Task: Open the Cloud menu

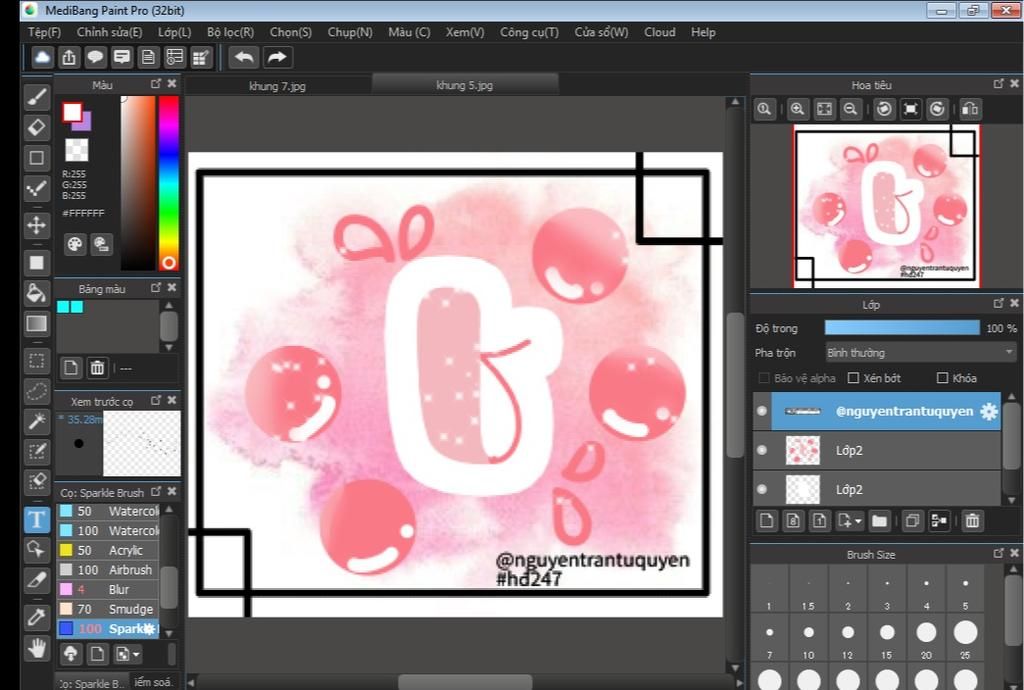Action: click(x=660, y=32)
